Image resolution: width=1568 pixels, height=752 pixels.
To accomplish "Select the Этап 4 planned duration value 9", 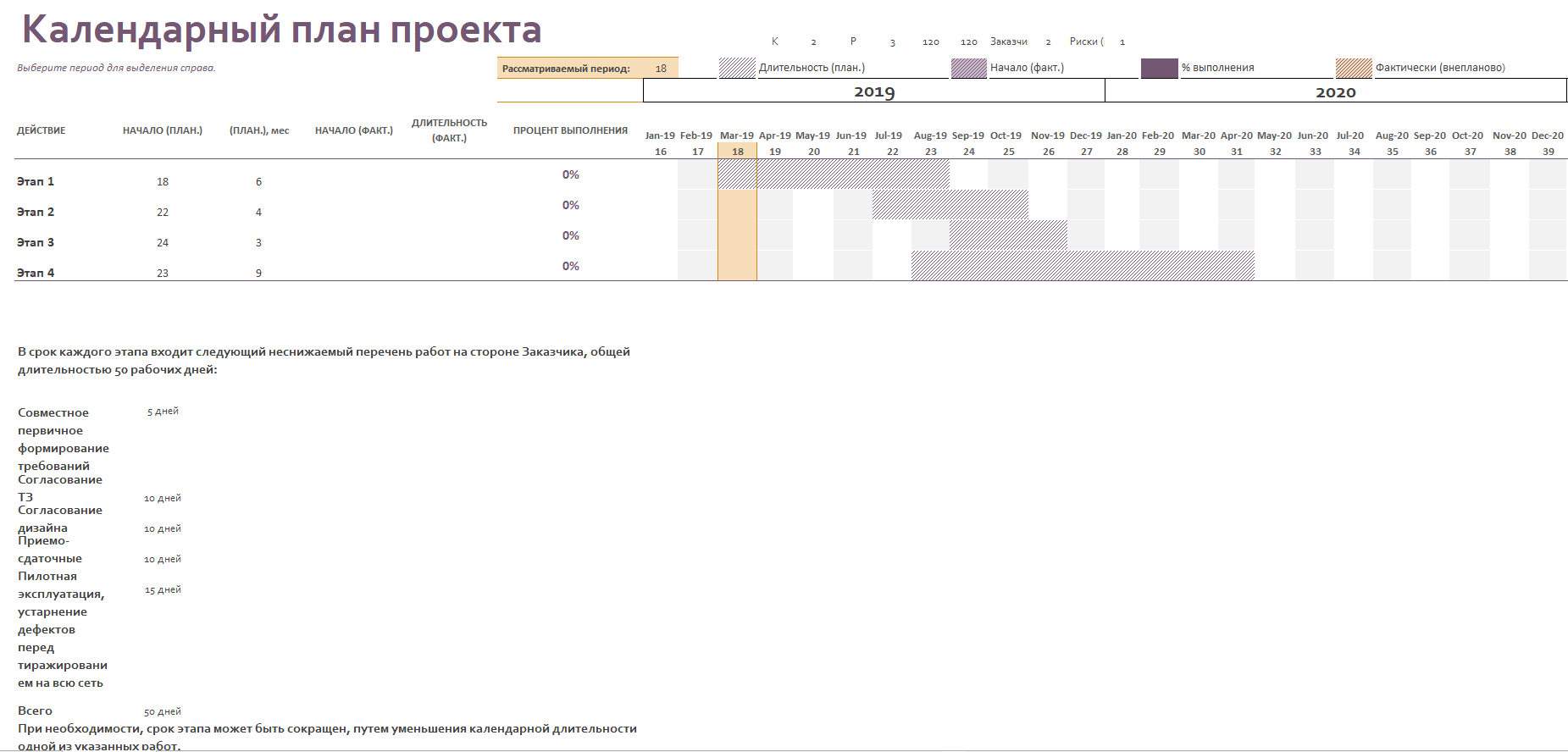I will pyautogui.click(x=258, y=274).
